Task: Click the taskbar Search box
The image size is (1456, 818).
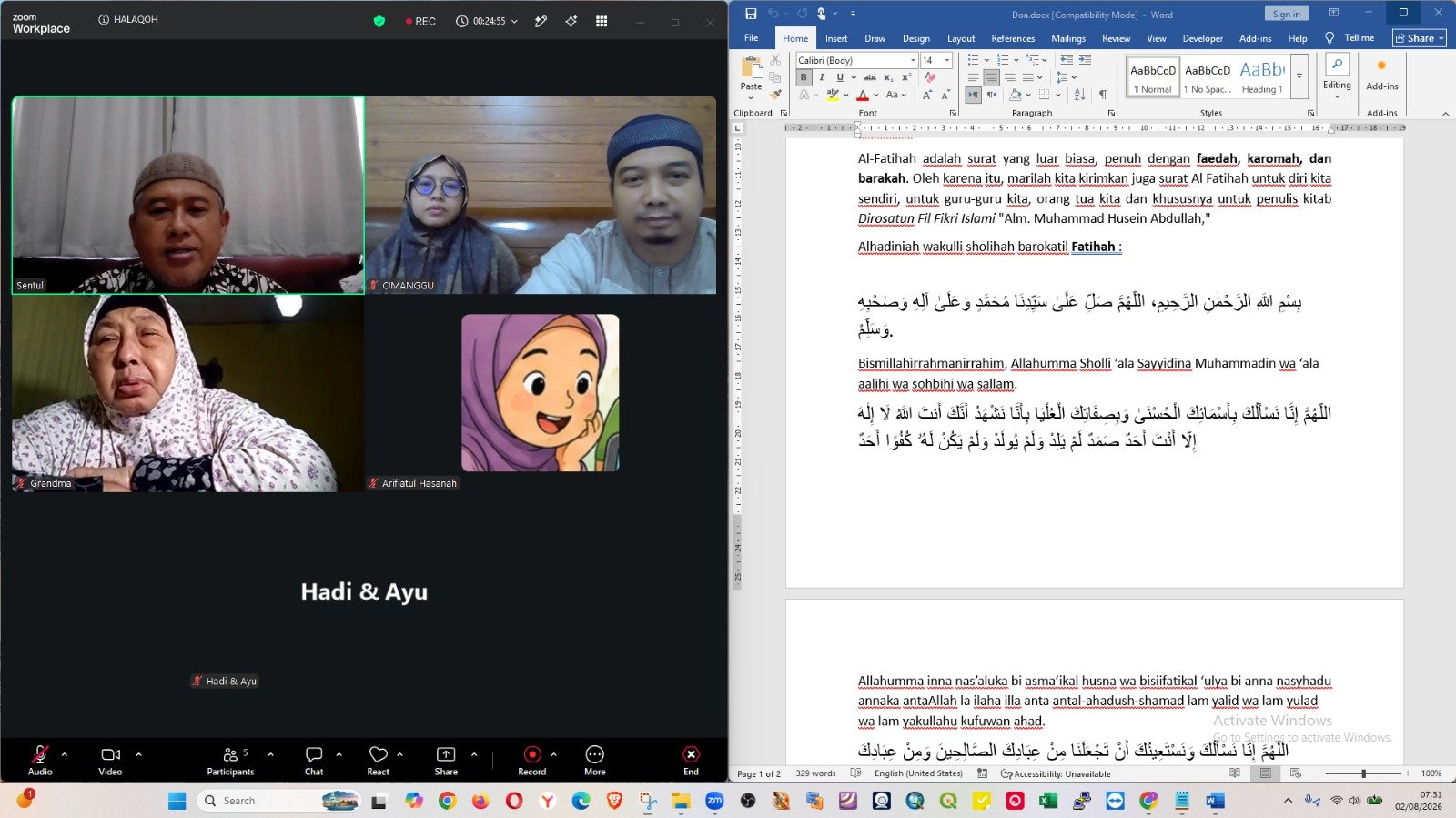Action: pos(278,801)
